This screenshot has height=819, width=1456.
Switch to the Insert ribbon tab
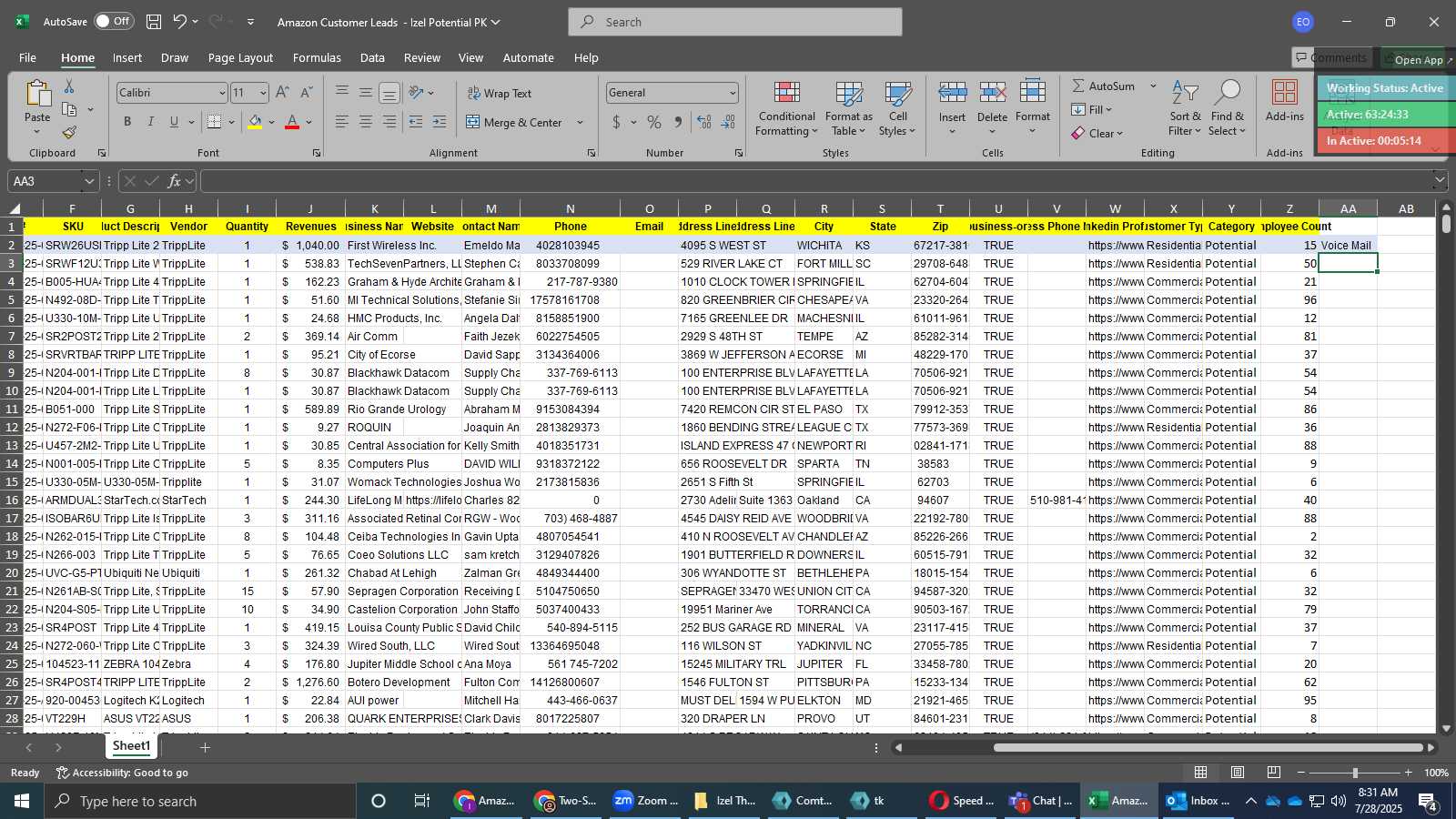point(127,57)
